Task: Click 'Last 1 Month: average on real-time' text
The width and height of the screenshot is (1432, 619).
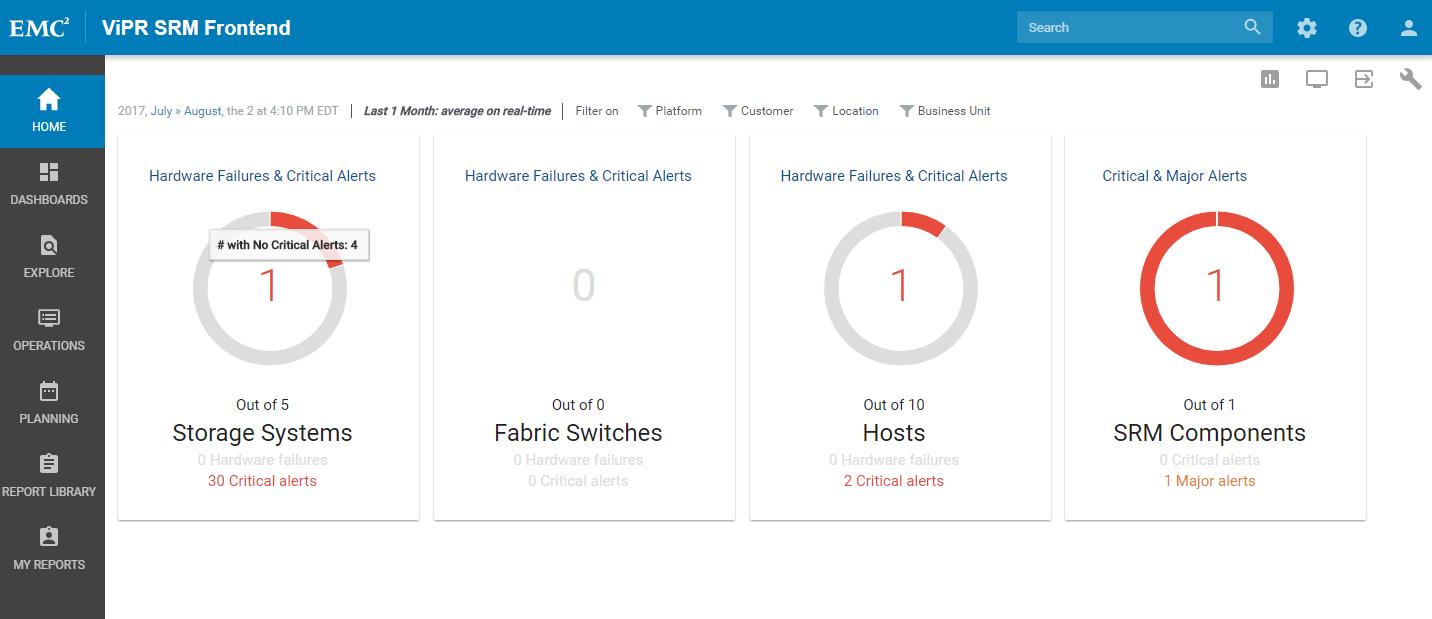Action: pos(457,111)
